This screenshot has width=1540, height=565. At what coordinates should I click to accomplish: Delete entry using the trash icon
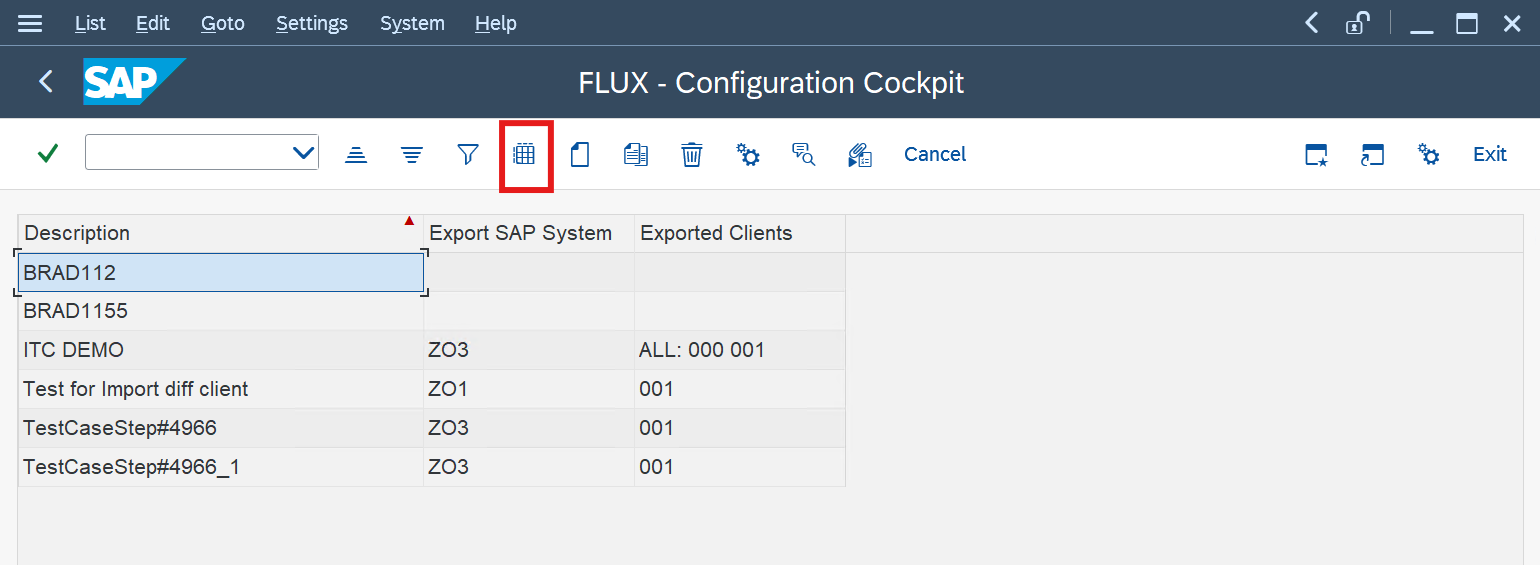pyautogui.click(x=692, y=154)
